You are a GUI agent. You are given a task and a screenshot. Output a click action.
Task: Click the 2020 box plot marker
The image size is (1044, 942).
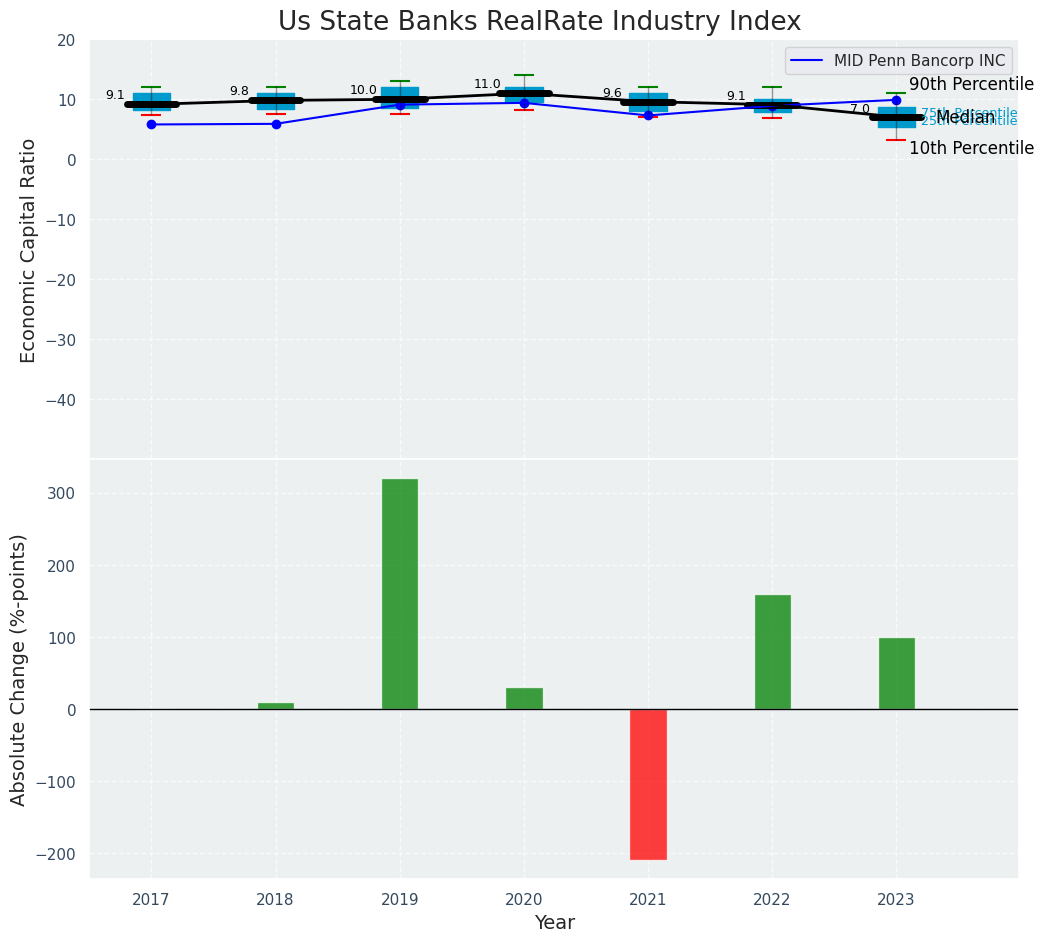[x=524, y=95]
